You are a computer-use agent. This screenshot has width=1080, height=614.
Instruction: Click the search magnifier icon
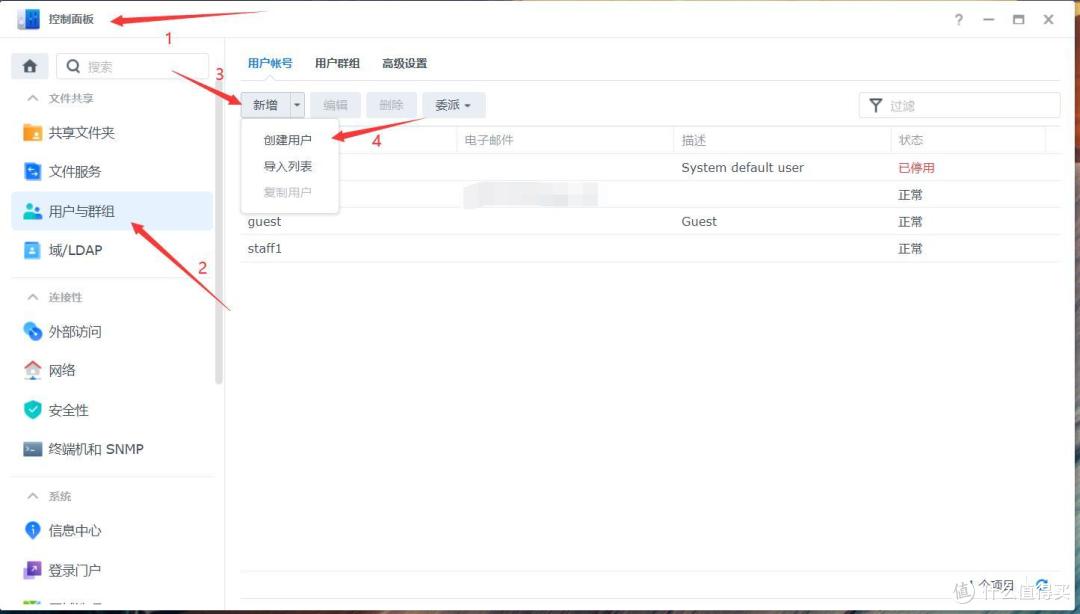click(x=73, y=67)
